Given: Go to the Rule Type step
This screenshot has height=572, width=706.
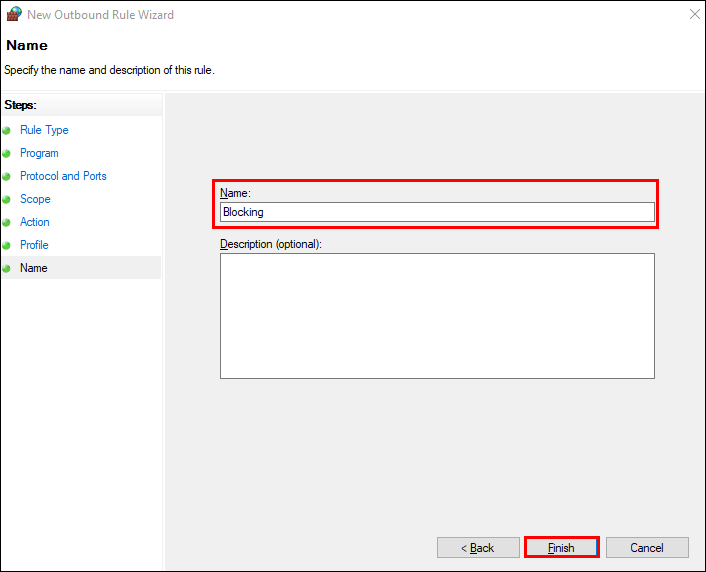Looking at the screenshot, I should point(44,130).
